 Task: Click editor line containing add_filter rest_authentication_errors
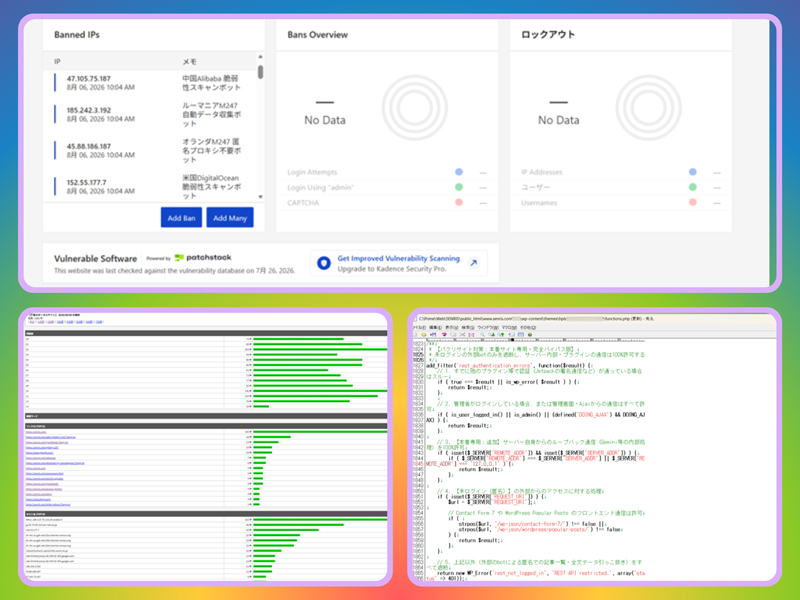click(510, 365)
